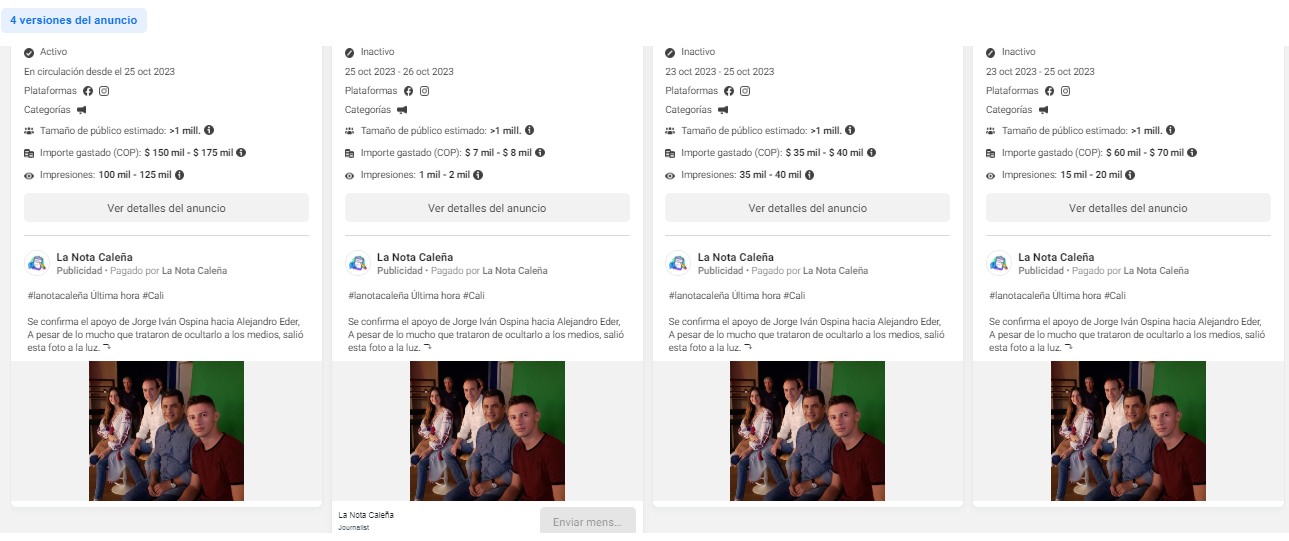Click the group photo in the $35–40 mil ad

[x=807, y=431]
